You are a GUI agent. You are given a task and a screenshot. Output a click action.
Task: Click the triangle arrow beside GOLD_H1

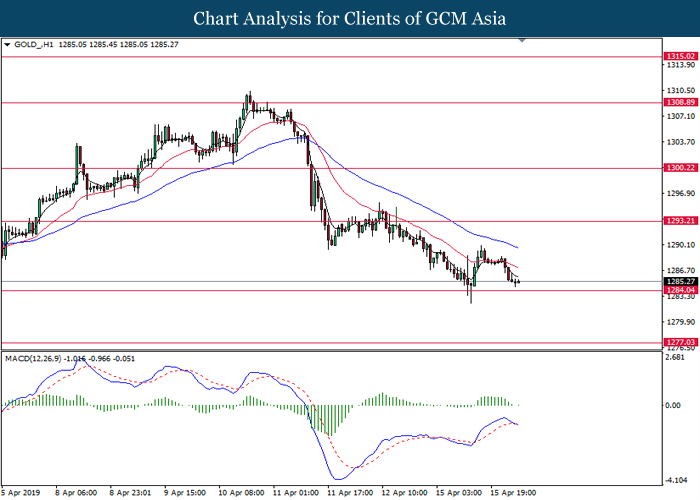tap(8, 45)
